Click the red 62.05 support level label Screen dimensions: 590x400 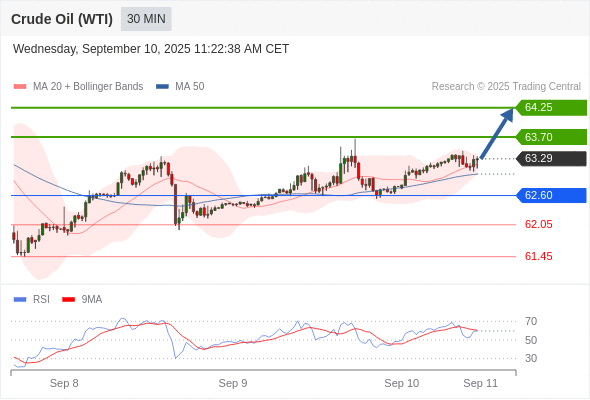coord(538,225)
